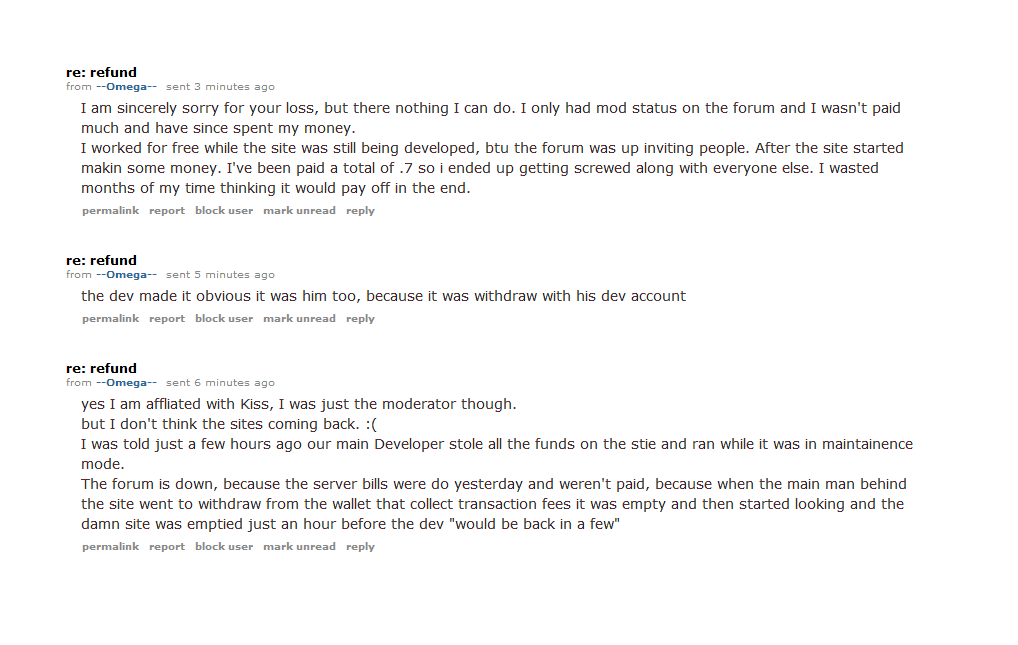Reply to the message sent 6 minutes ago
This screenshot has height=645, width=1018.
(360, 547)
